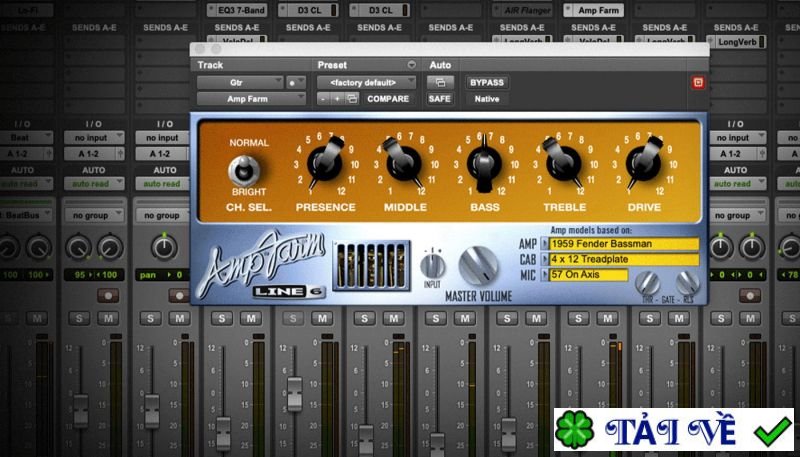The width and height of the screenshot is (800, 457).
Task: Open the factory default preset dropdown
Action: tap(366, 82)
